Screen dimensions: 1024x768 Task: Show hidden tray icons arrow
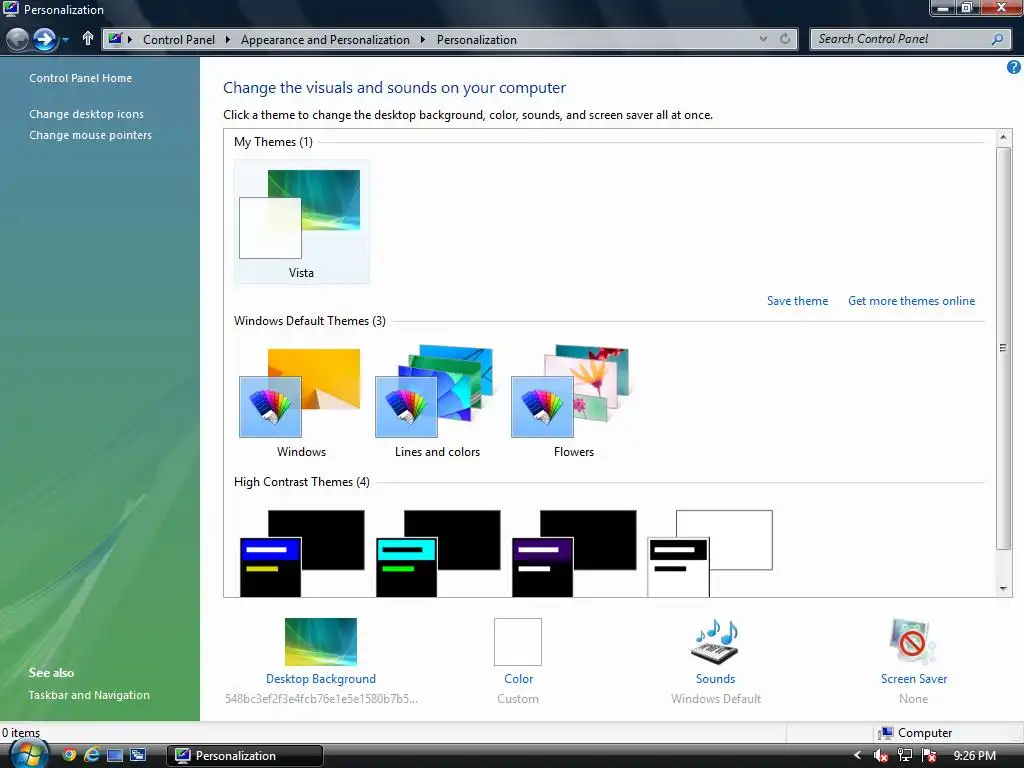(x=857, y=756)
